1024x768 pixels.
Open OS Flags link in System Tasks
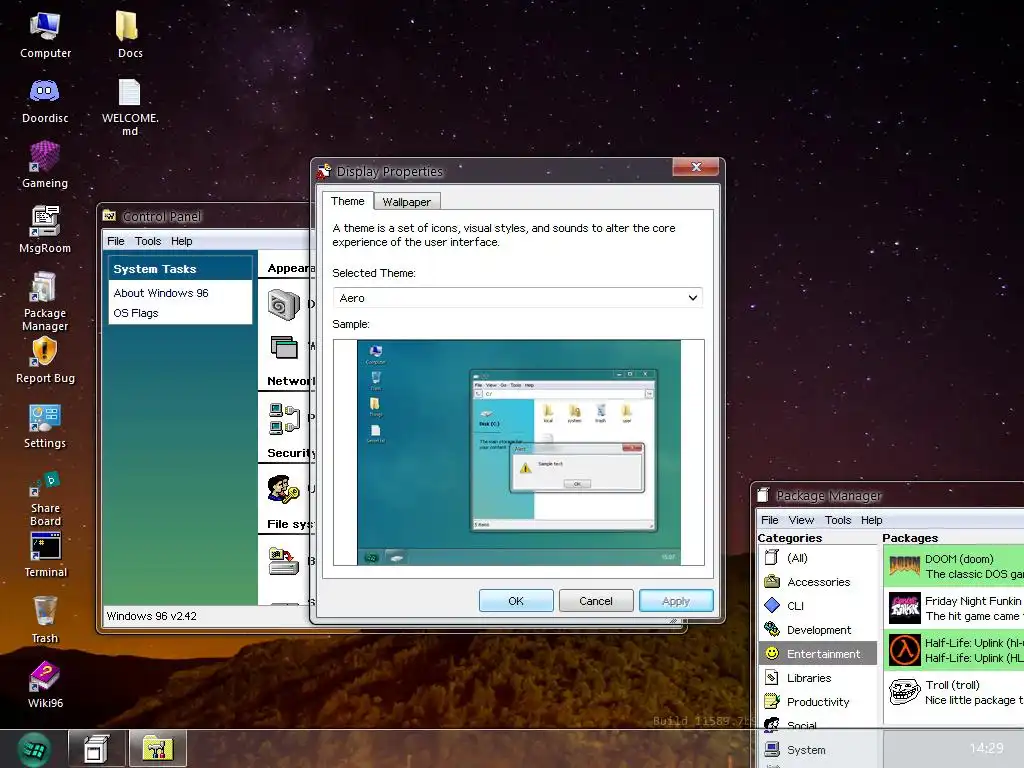coord(136,313)
